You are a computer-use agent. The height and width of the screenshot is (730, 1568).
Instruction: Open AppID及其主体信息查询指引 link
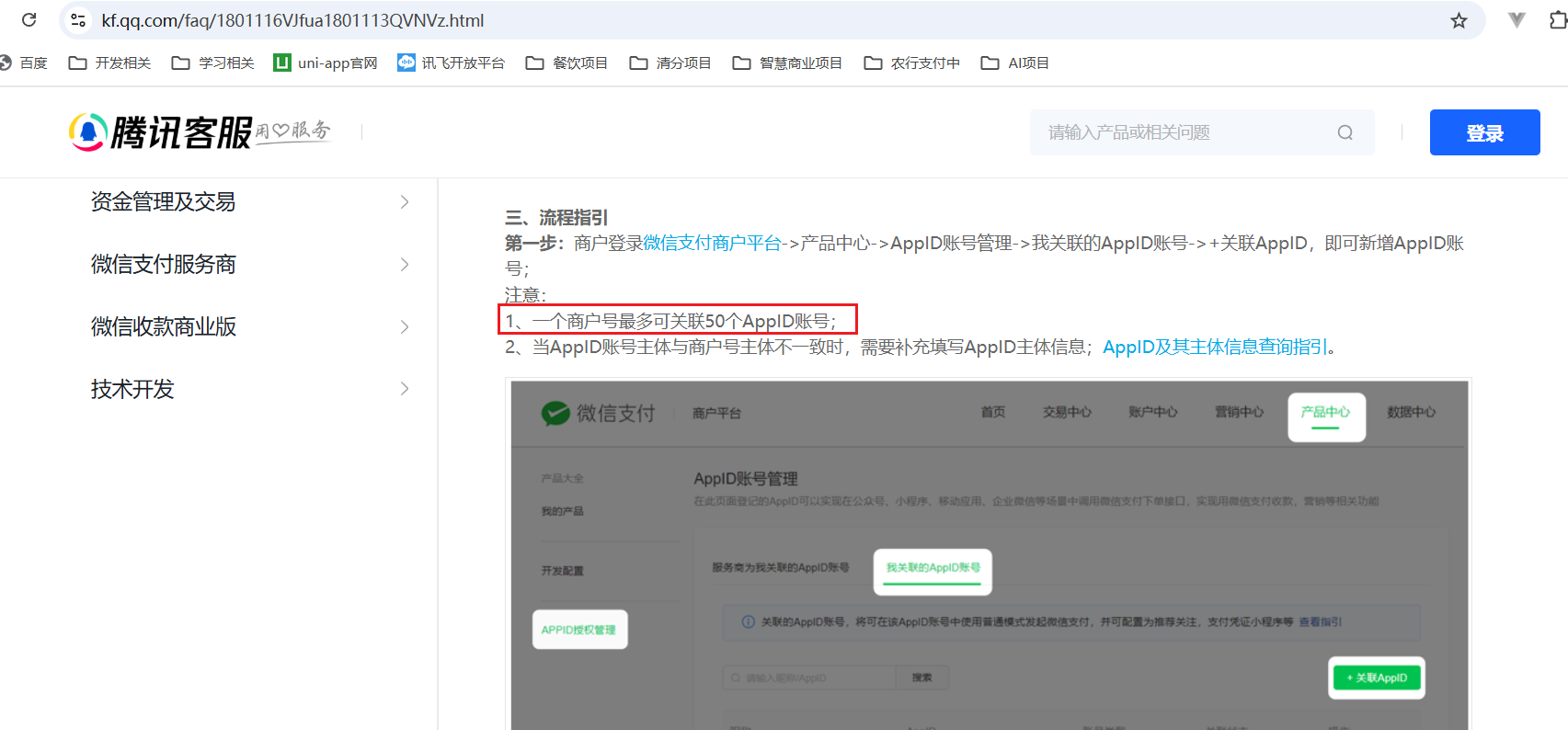pyautogui.click(x=1215, y=347)
